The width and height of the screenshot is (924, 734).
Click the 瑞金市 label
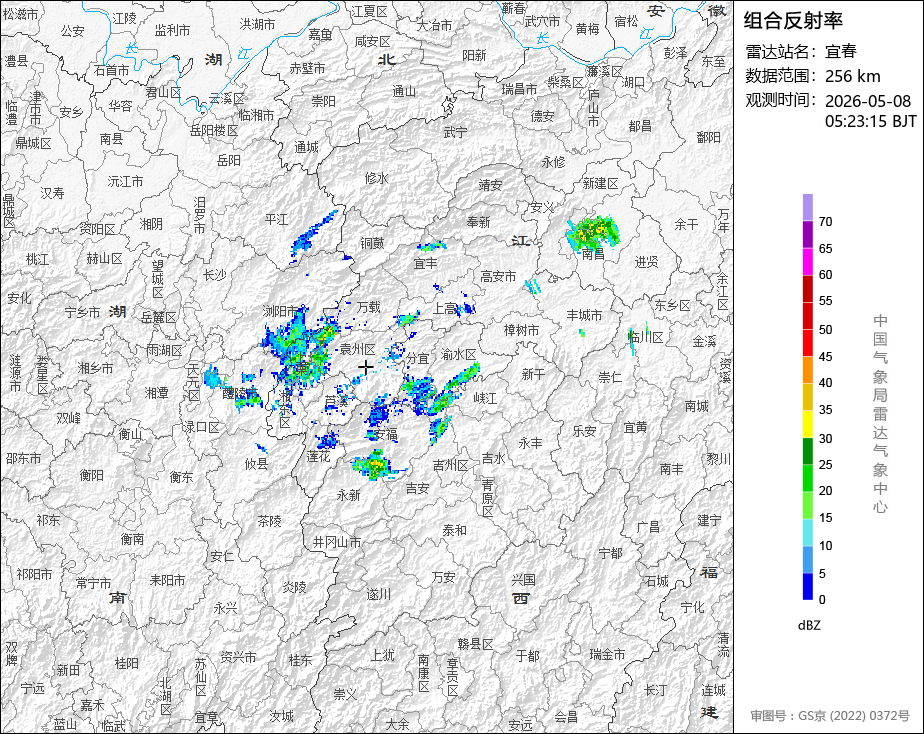point(608,654)
